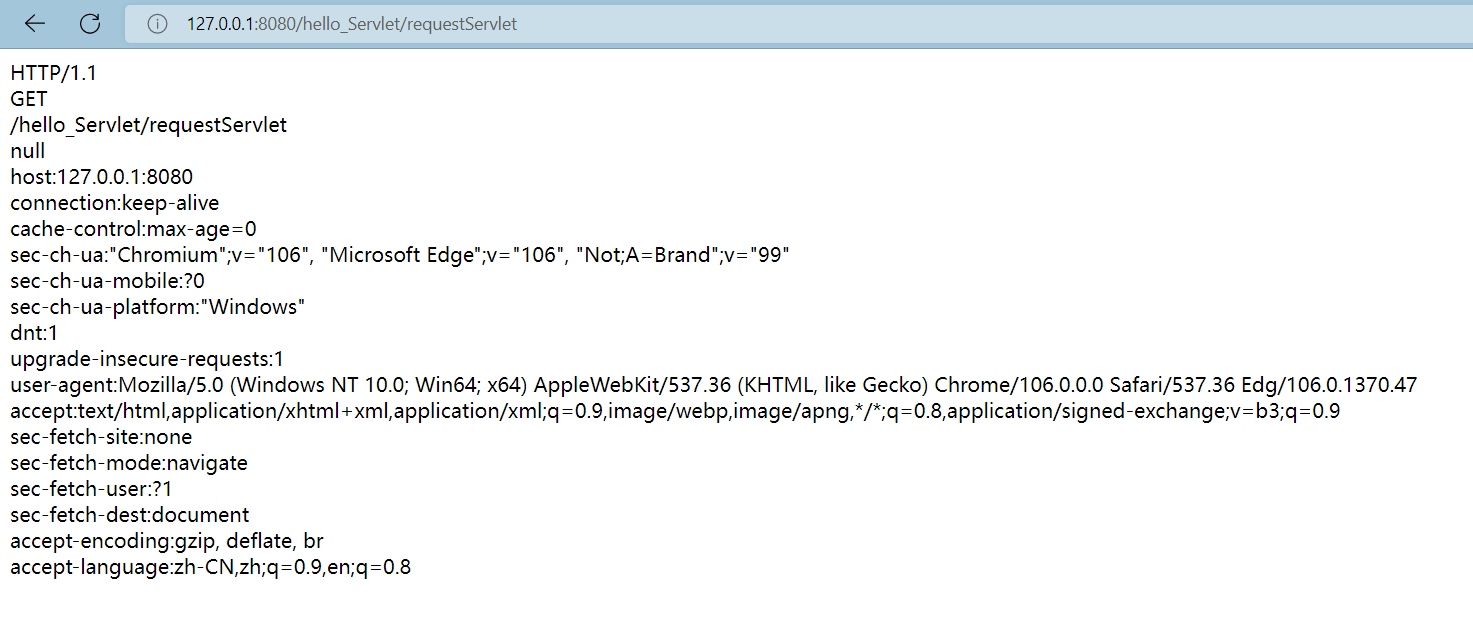Viewport: 1473px width, 621px height.
Task: Click the GET method text
Action: [x=29, y=99]
